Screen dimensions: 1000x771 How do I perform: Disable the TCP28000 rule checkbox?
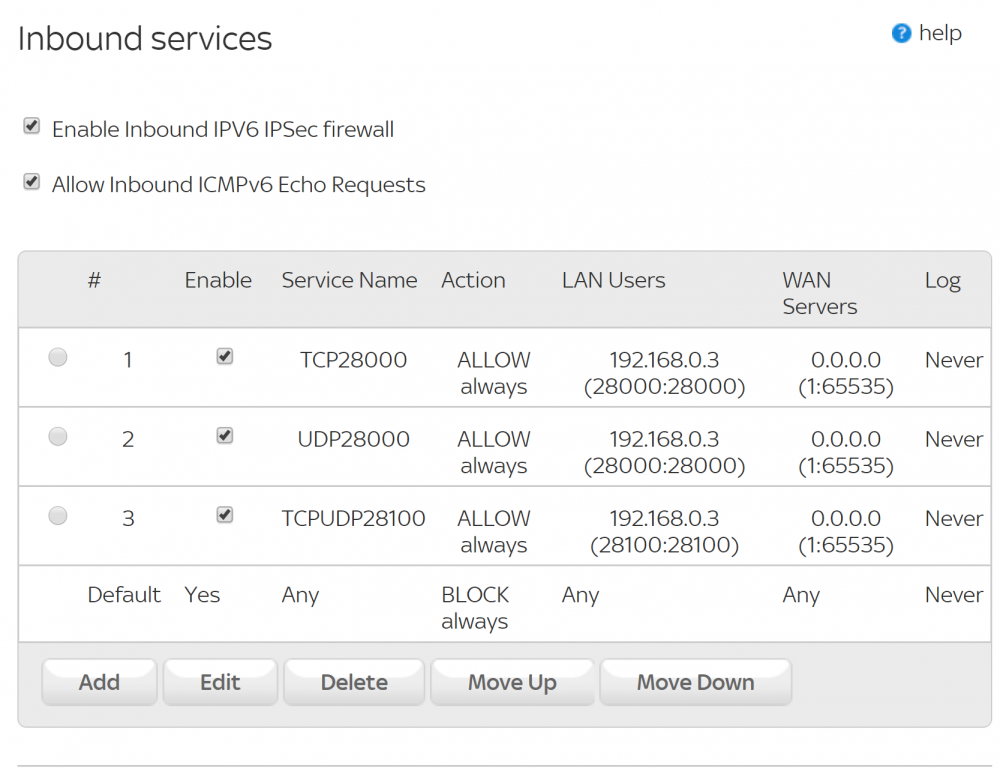click(225, 357)
